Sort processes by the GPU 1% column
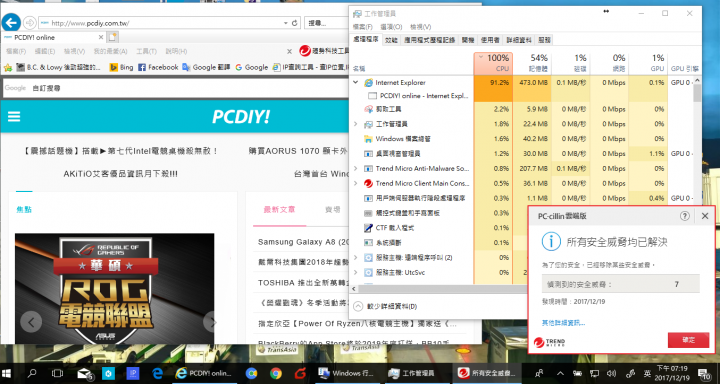720x384 pixels. point(648,63)
